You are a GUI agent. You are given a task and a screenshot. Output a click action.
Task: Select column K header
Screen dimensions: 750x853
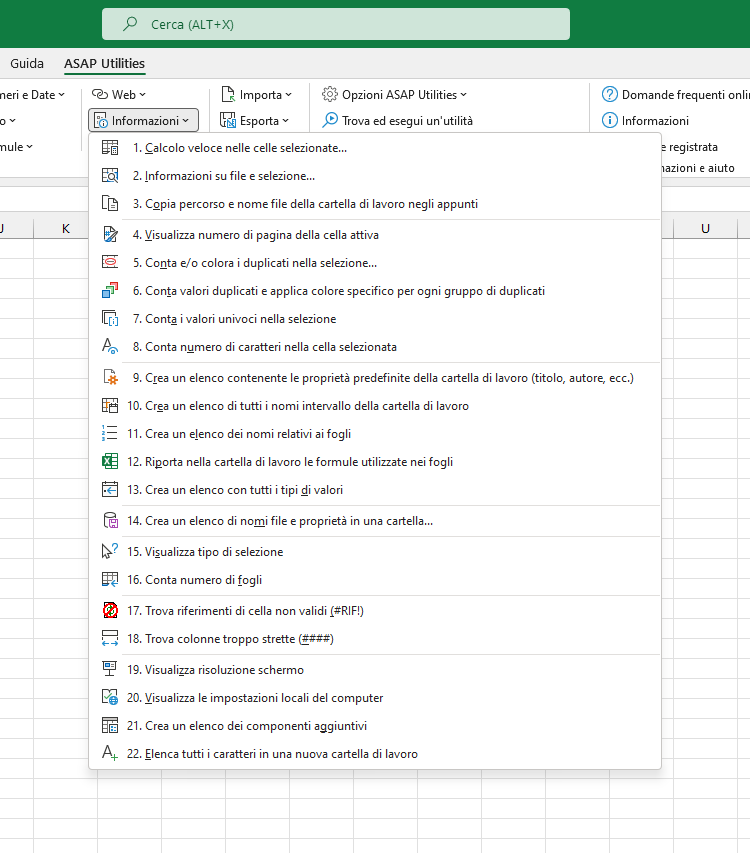point(66,228)
